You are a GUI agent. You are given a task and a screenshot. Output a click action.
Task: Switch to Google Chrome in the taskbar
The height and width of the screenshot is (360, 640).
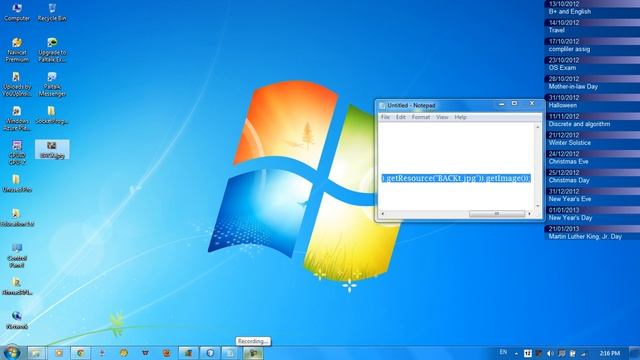pyautogui.click(x=80, y=353)
